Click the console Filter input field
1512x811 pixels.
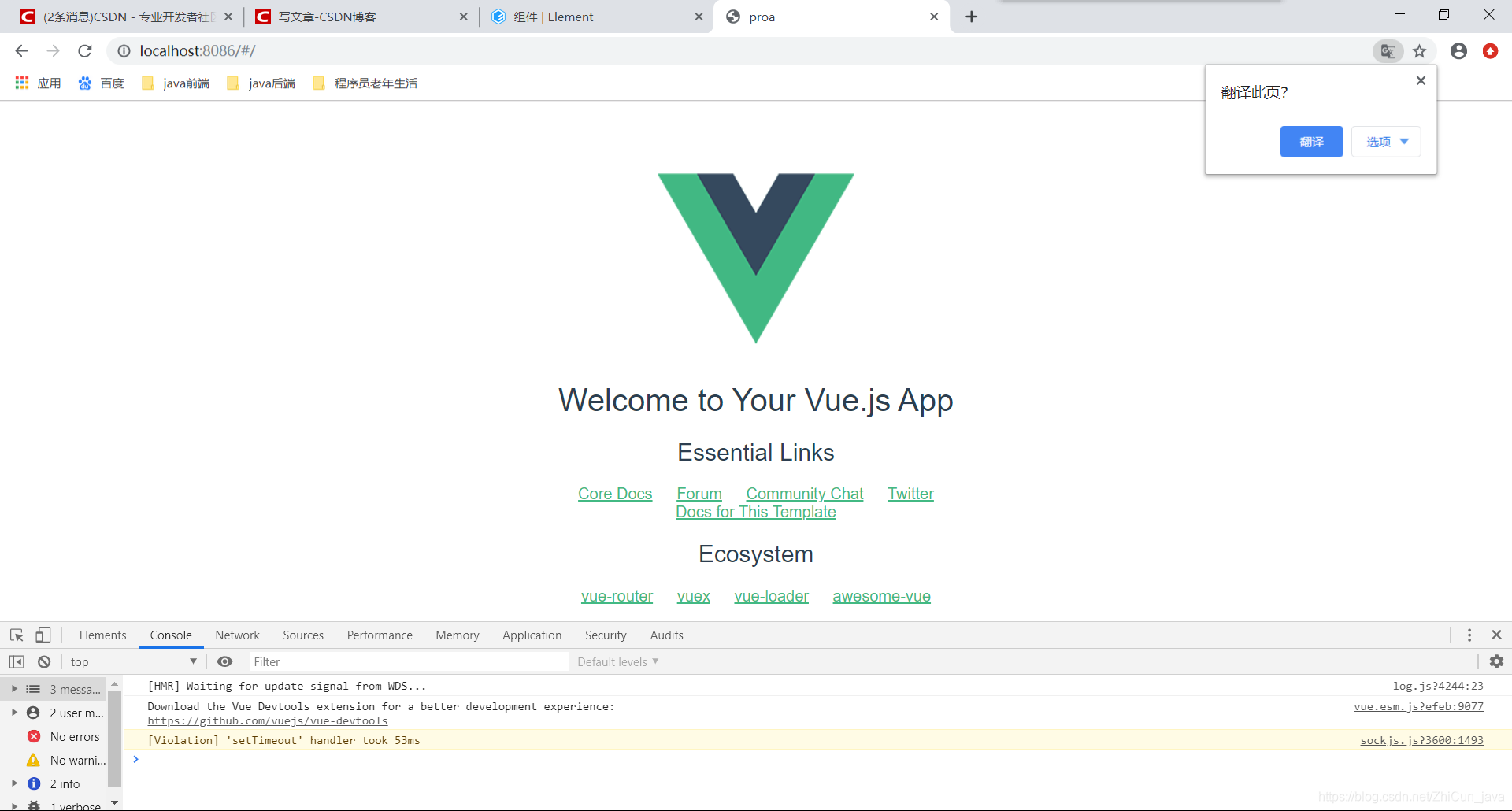coord(409,661)
